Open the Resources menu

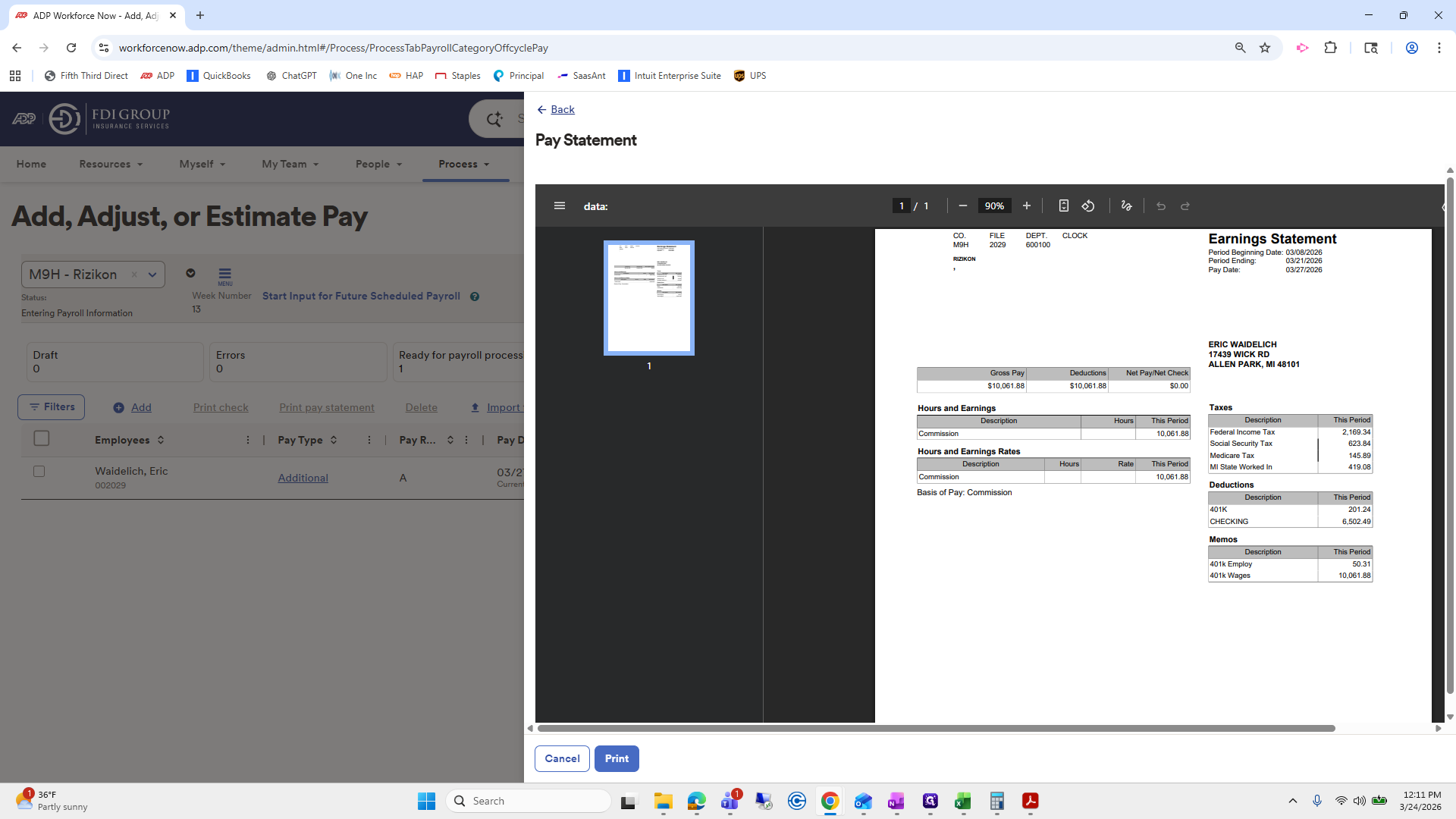111,164
